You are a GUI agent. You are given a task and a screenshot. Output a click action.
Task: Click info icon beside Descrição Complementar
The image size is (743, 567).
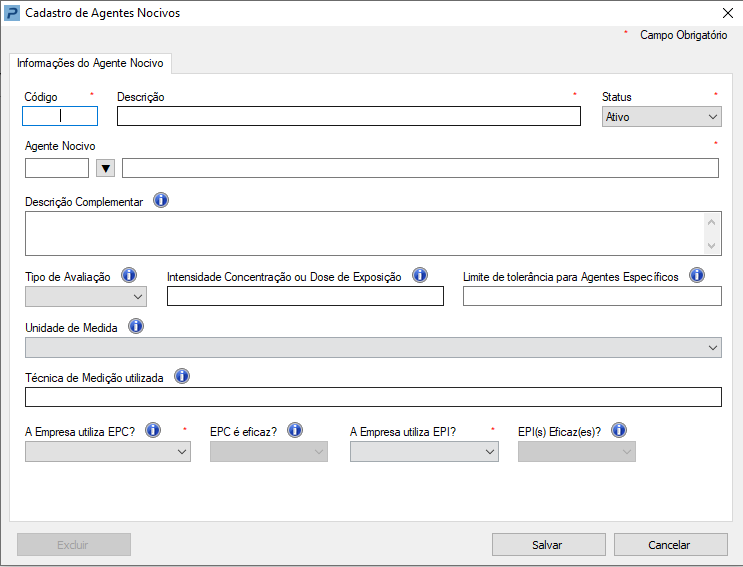click(x=161, y=200)
